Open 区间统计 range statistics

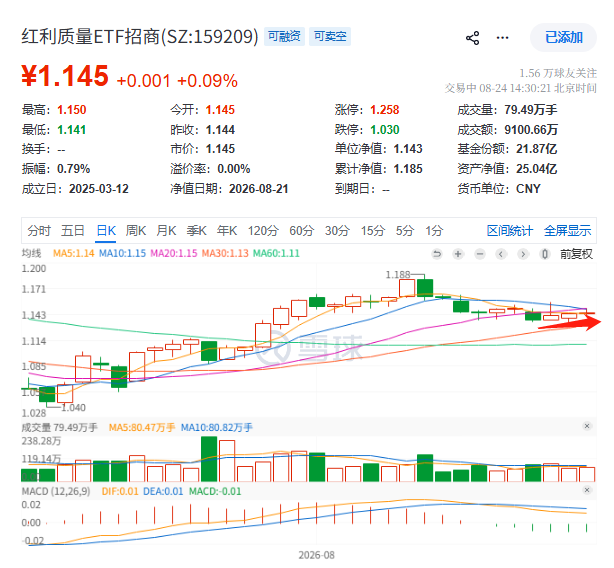(x=509, y=231)
